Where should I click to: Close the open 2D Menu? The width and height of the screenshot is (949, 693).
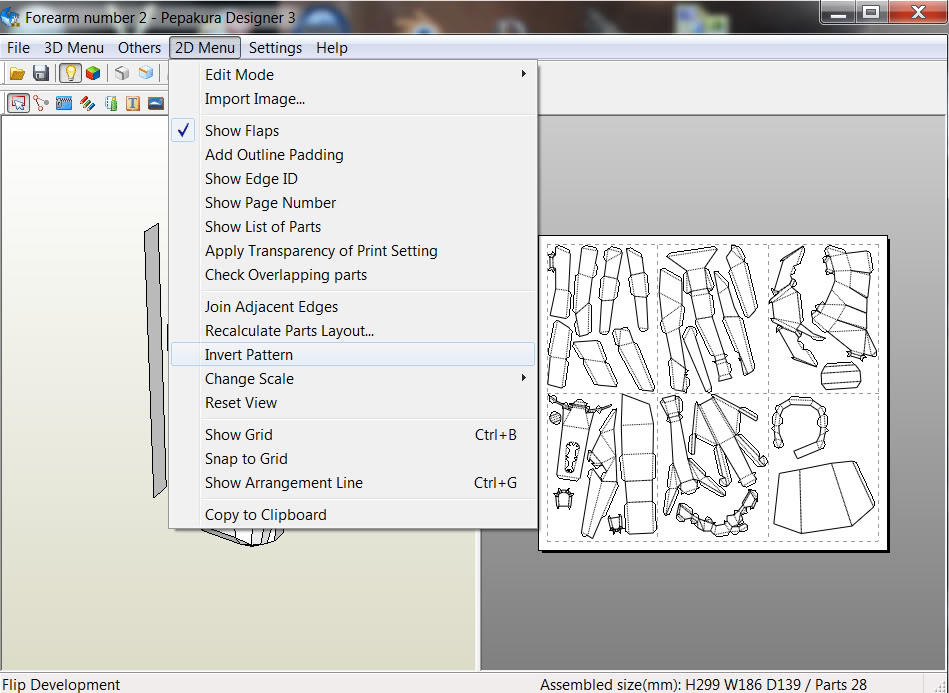pos(205,48)
